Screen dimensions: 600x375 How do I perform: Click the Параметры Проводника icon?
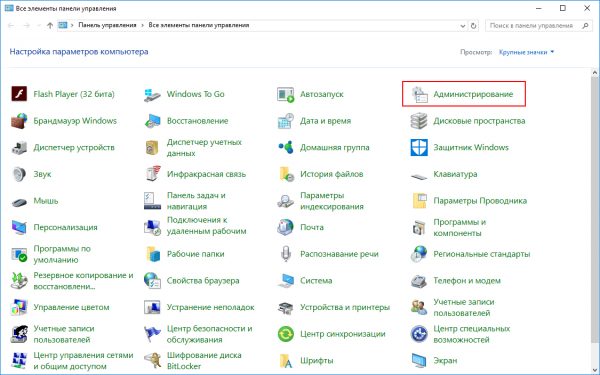click(419, 201)
